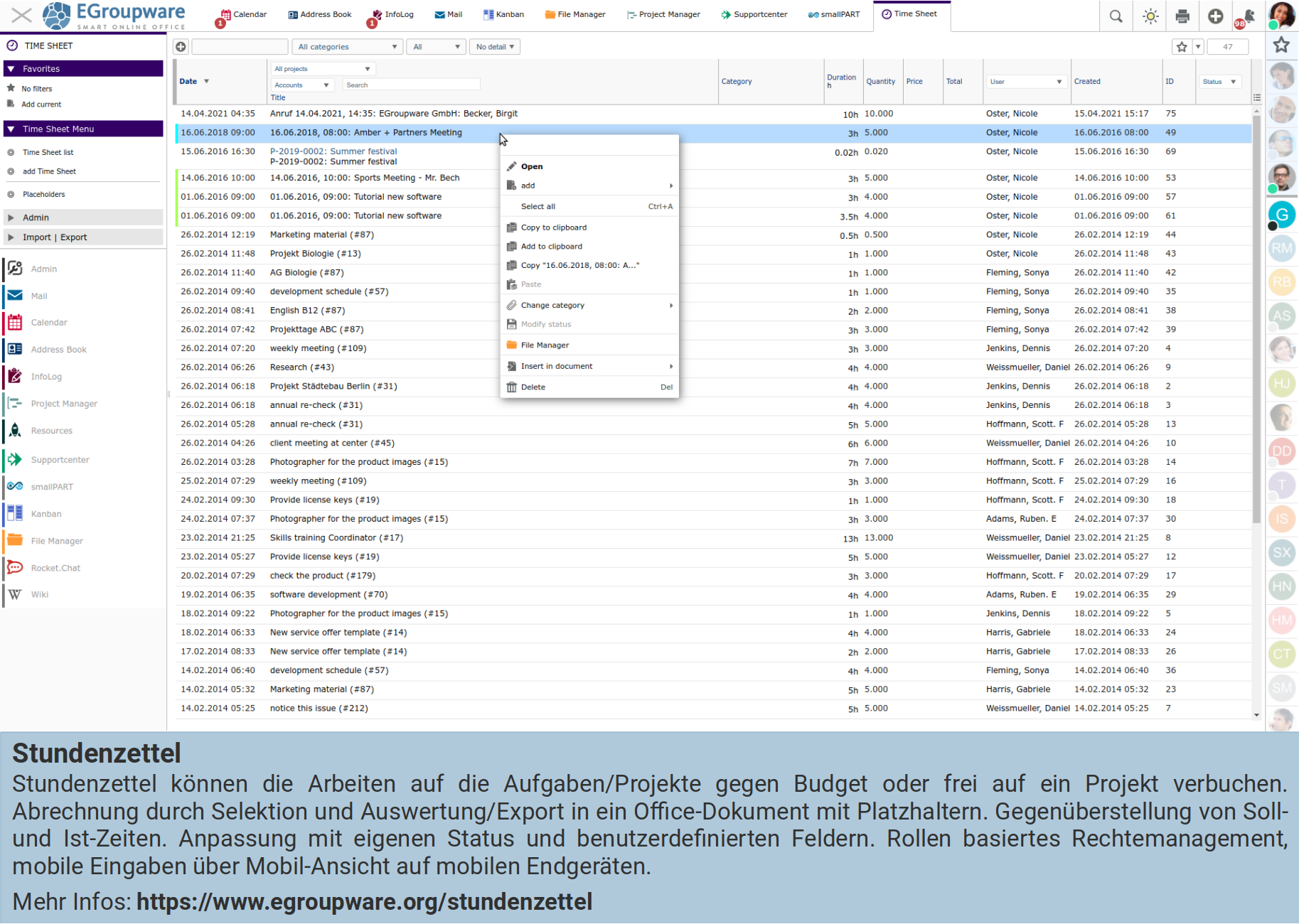Open the notifications bell icon
Viewport: 1299px width, 924px height.
click(1248, 16)
